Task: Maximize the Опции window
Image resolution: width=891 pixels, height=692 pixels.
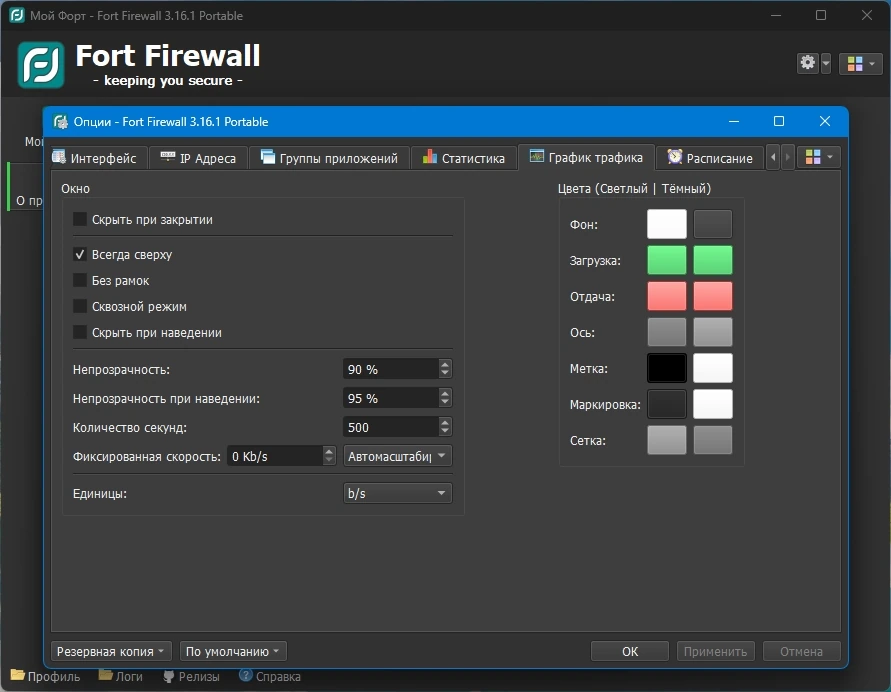Action: (779, 121)
